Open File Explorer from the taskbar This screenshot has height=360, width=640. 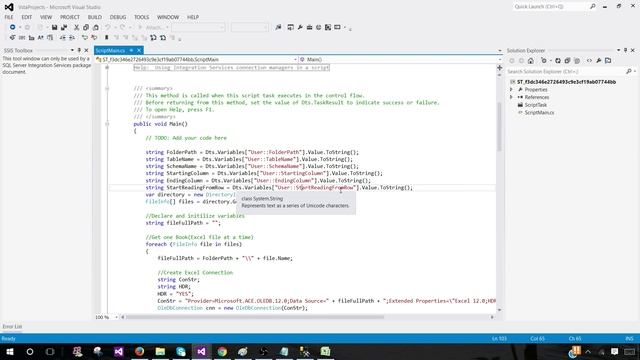[x=160, y=351]
